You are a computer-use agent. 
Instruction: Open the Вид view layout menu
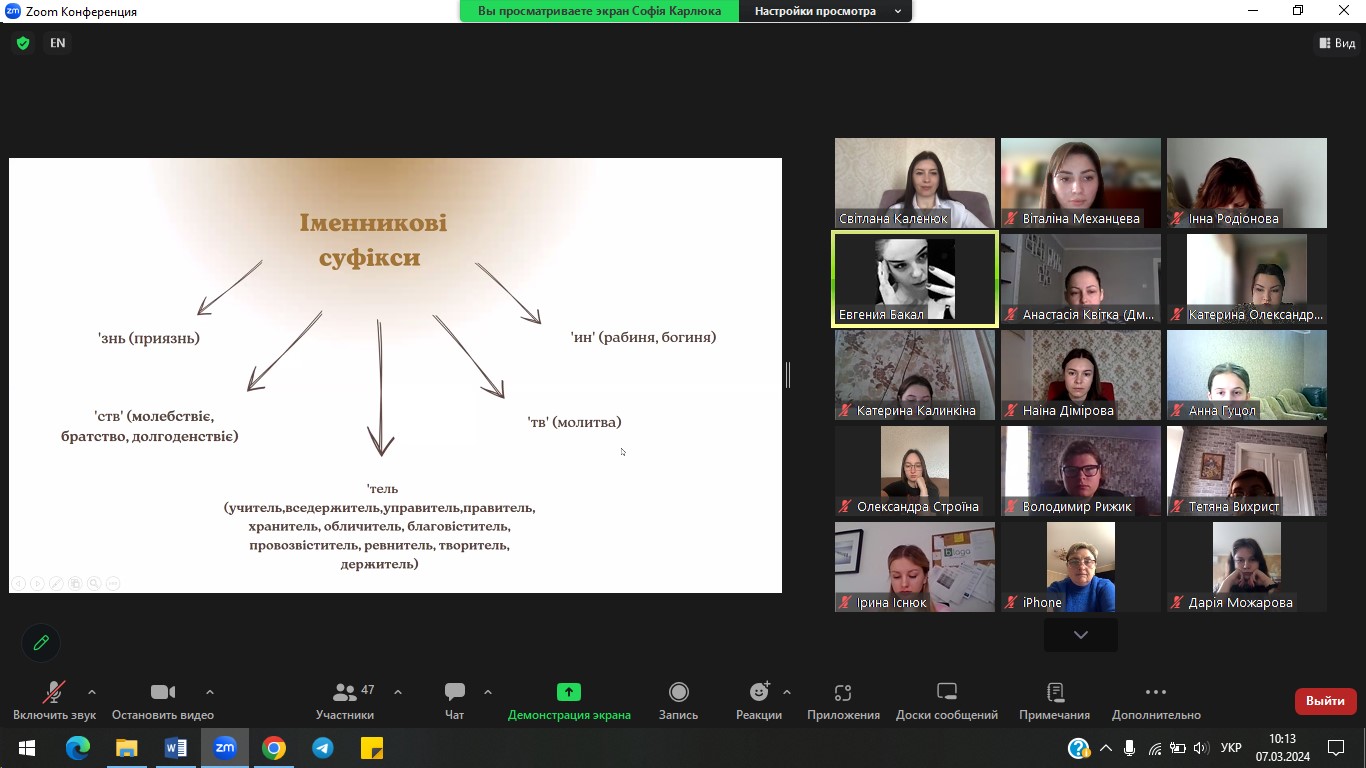click(1337, 43)
